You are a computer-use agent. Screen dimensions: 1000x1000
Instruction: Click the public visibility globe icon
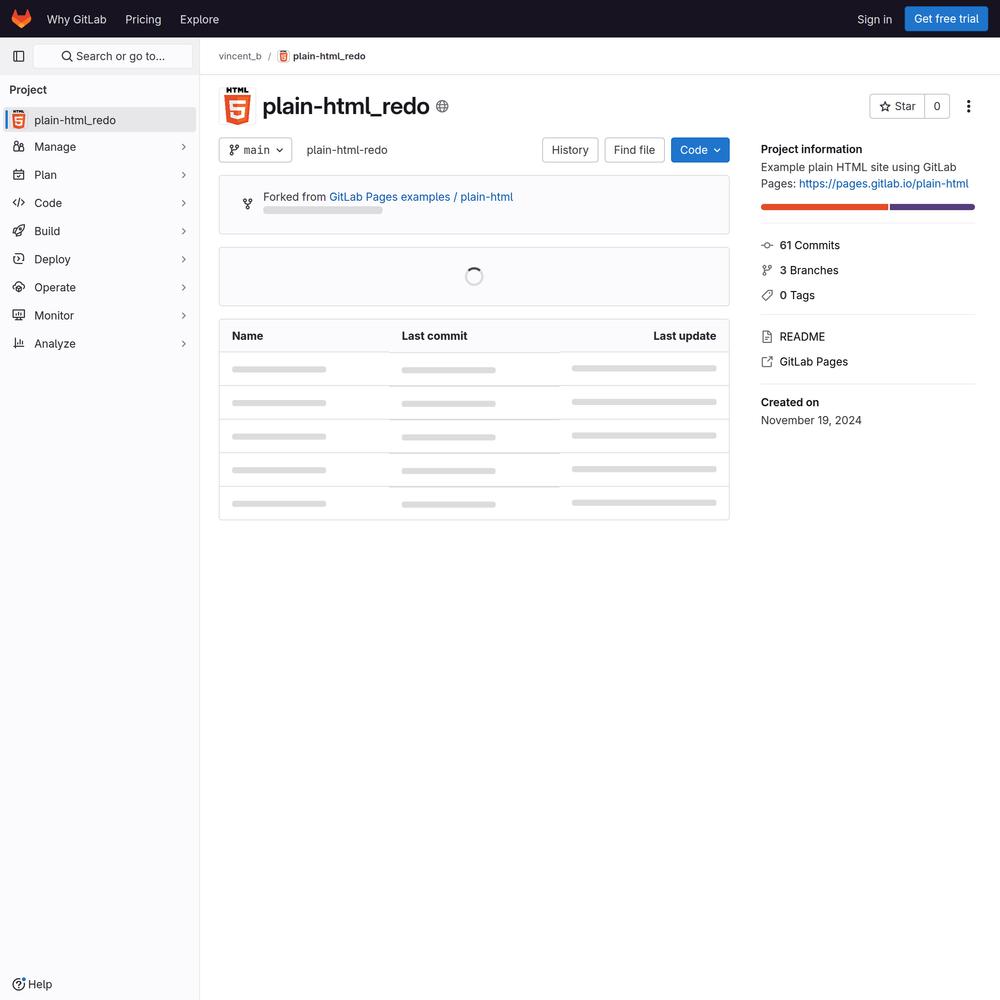tap(442, 107)
